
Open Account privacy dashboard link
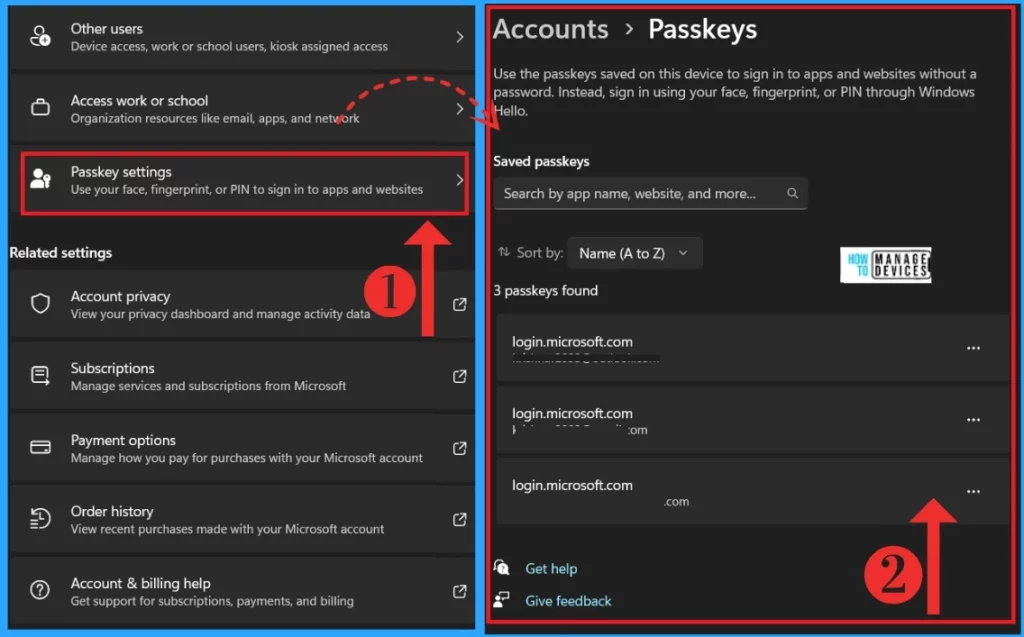[242, 304]
